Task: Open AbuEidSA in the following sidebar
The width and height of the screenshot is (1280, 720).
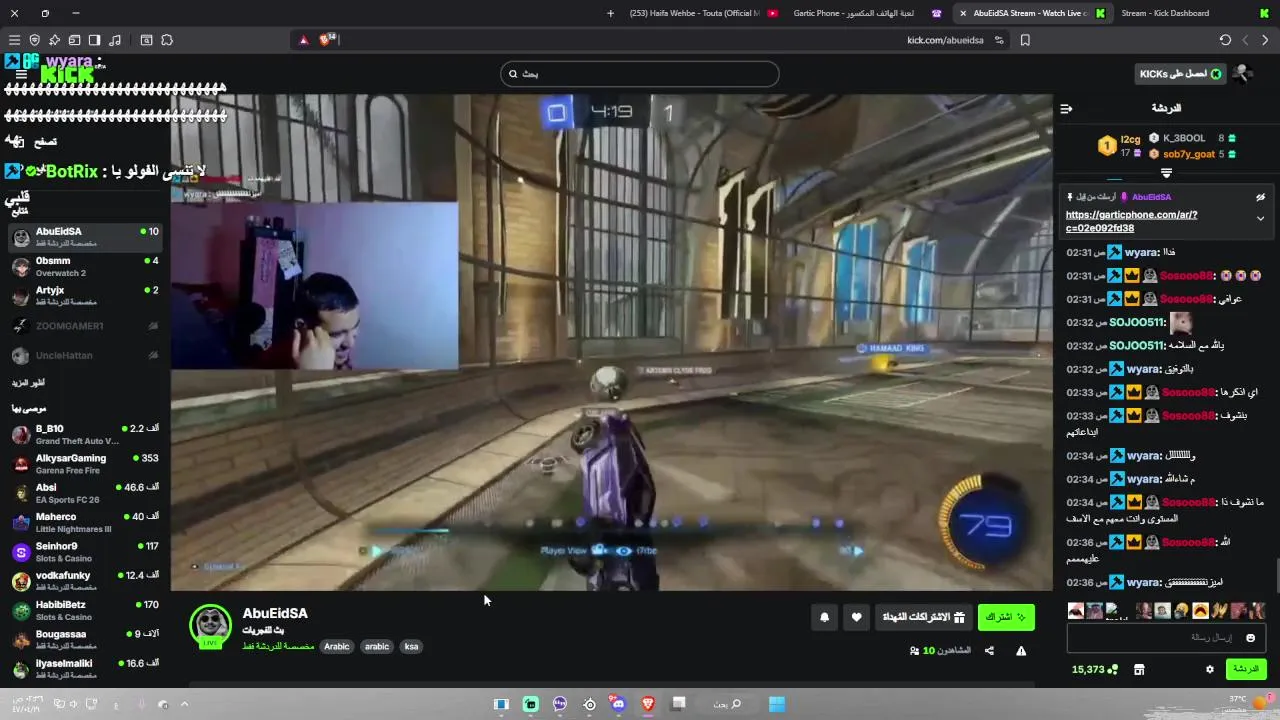Action: (84, 237)
